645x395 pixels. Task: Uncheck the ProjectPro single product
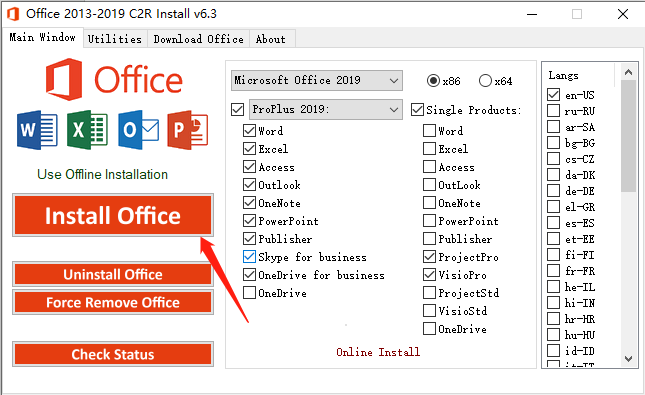coord(429,257)
